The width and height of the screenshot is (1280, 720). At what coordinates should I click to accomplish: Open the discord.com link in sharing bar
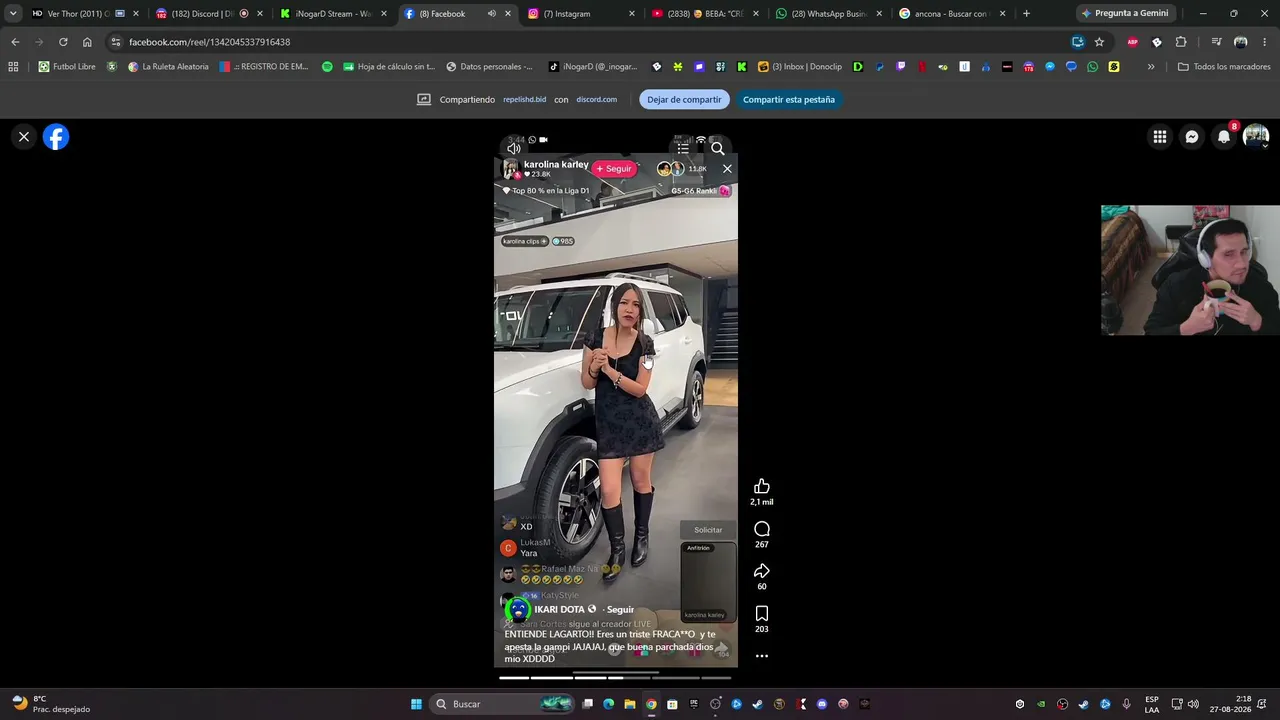point(596,100)
